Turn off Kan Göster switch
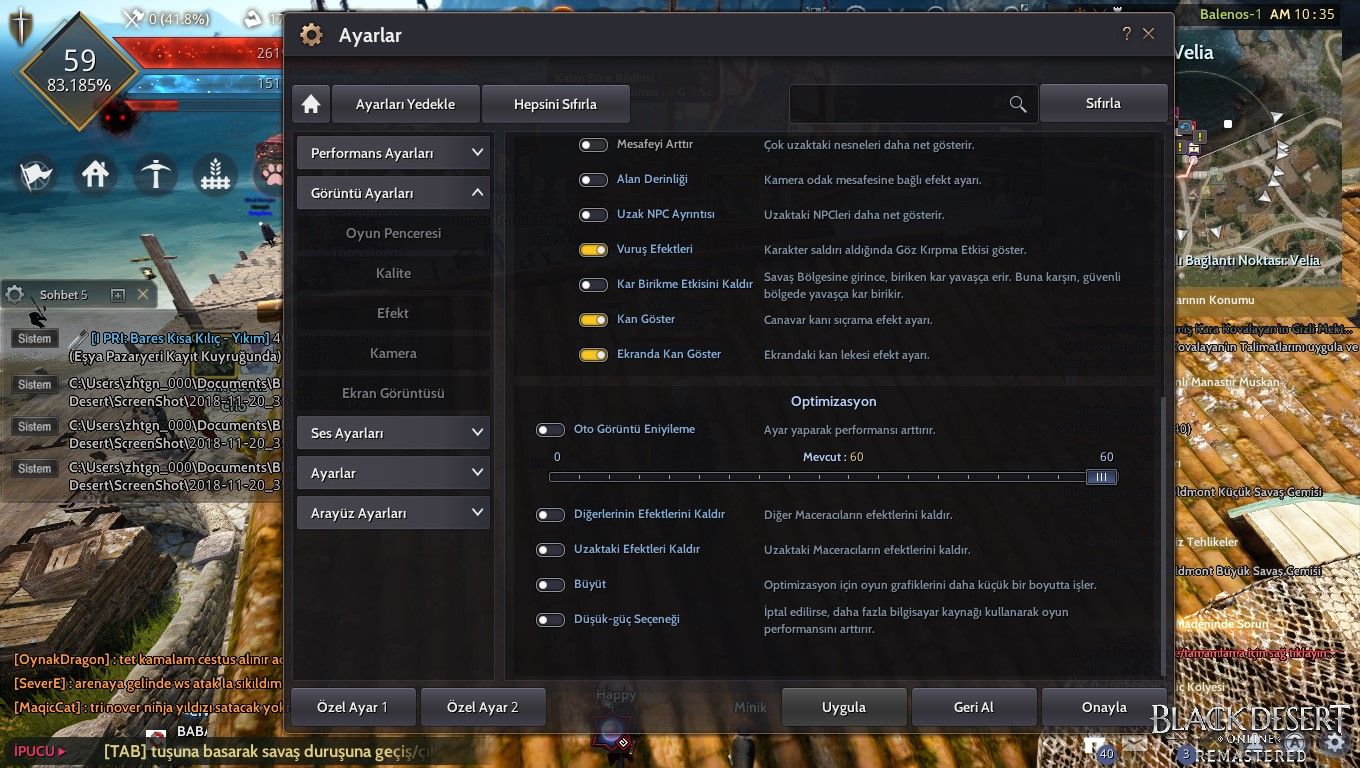 [593, 320]
